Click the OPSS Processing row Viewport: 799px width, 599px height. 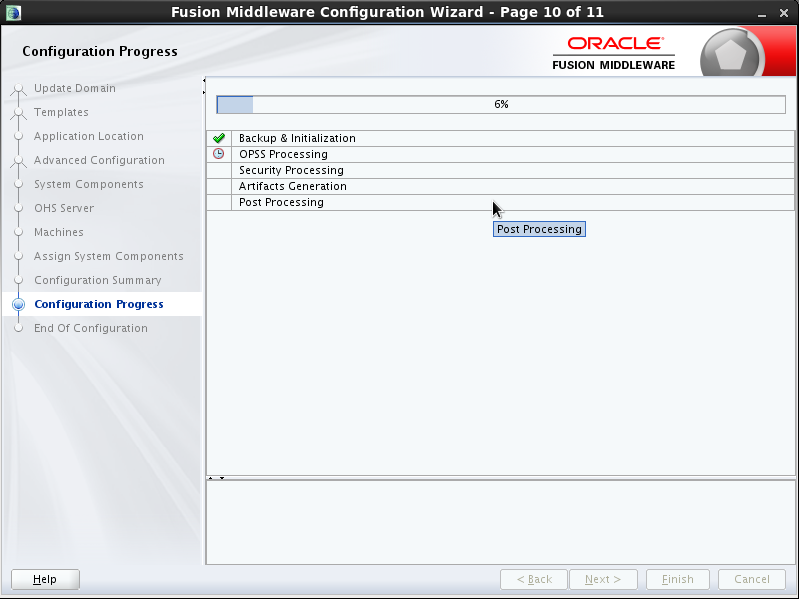[x=500, y=154]
